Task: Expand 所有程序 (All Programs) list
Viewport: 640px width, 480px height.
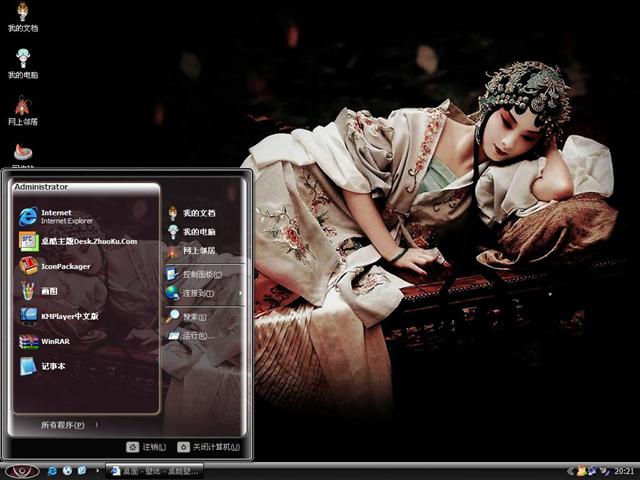Action: (62, 425)
